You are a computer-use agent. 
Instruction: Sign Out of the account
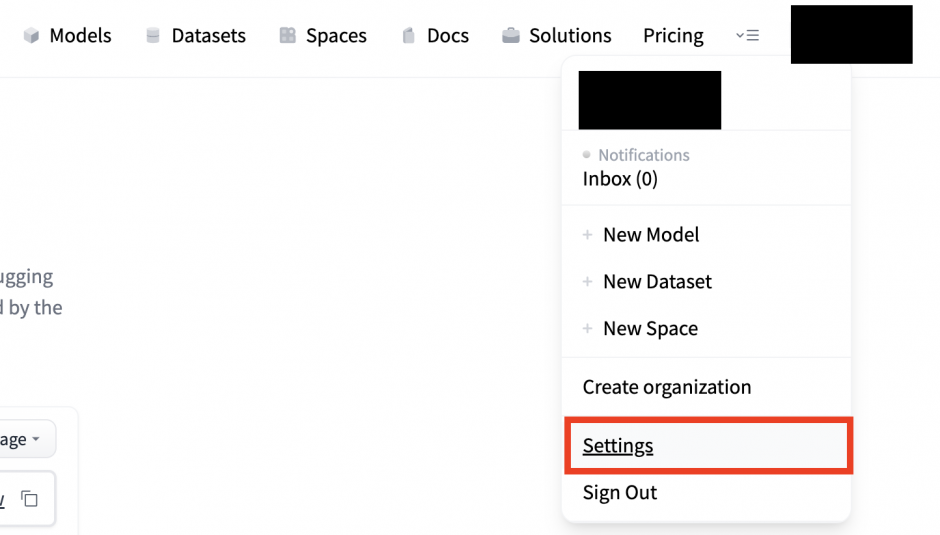pos(620,493)
